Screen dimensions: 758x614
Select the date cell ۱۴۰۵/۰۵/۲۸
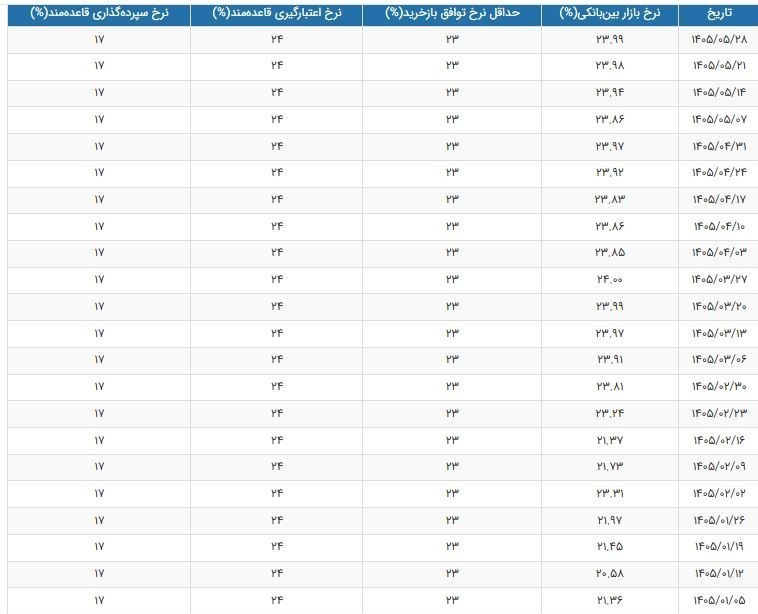(x=718, y=40)
